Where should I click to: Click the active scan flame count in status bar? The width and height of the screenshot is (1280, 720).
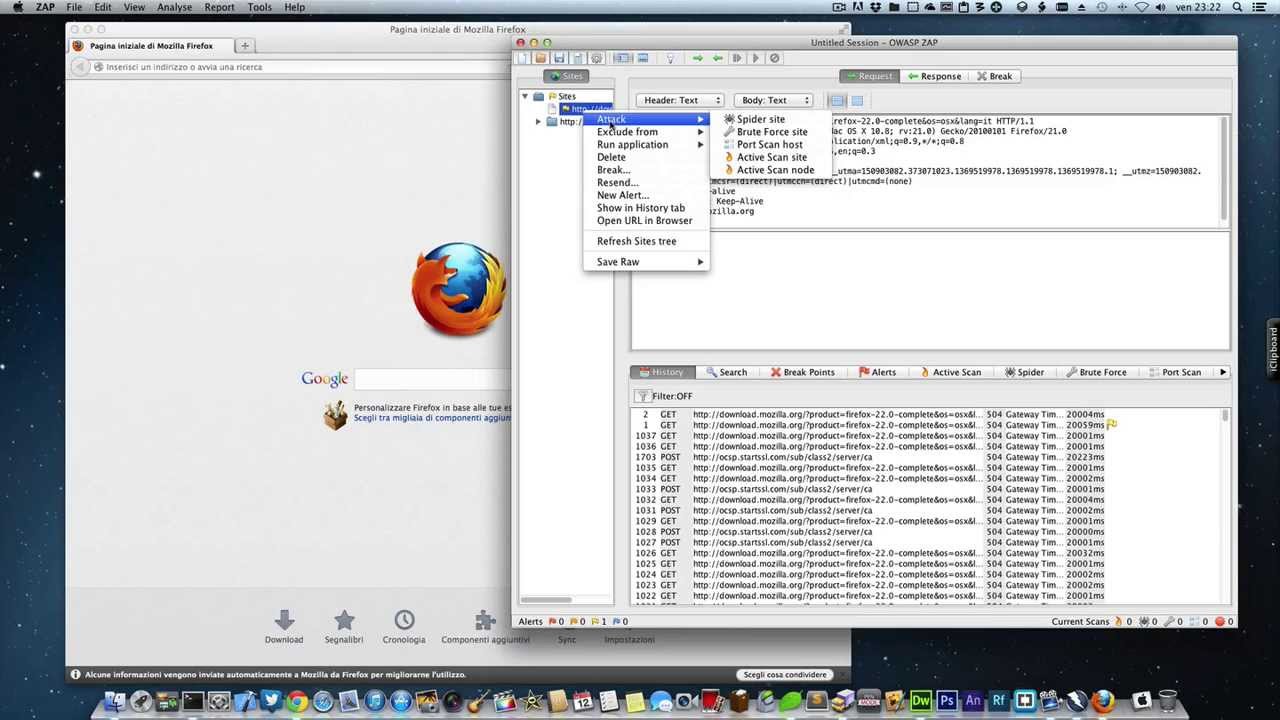point(1124,621)
